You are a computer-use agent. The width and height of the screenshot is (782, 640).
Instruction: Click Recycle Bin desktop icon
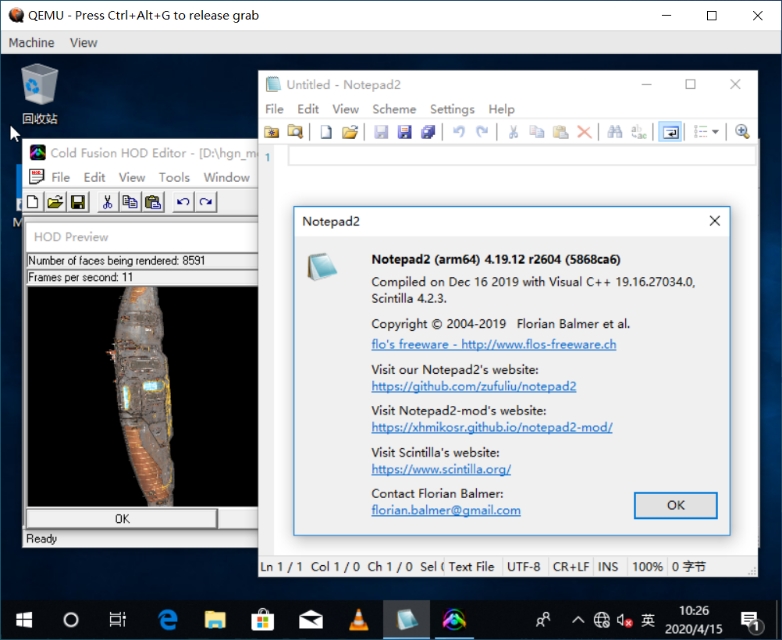pyautogui.click(x=39, y=94)
